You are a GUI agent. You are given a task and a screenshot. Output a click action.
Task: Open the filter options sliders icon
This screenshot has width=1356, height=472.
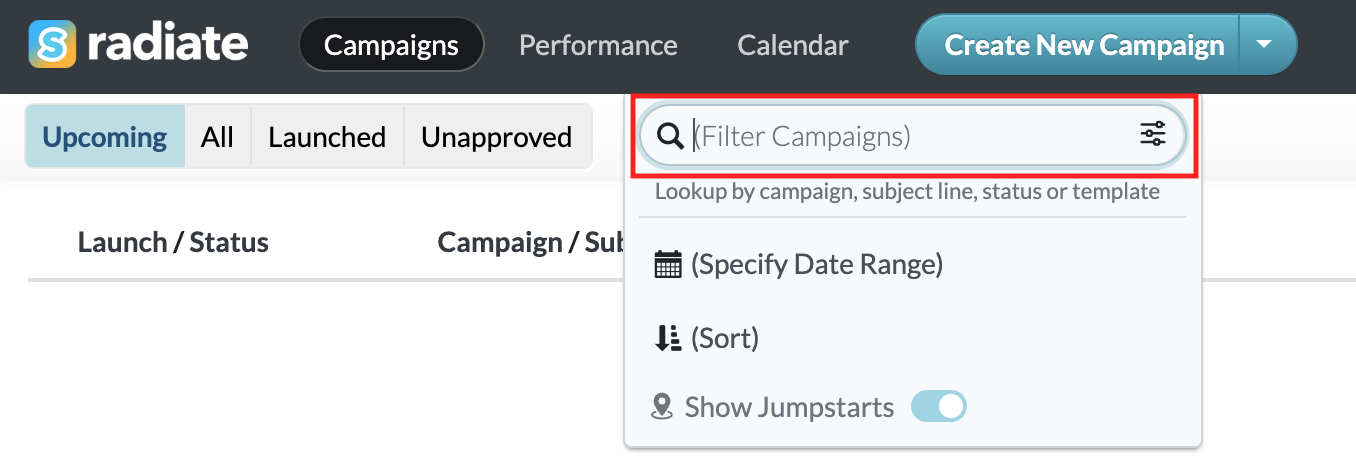pyautogui.click(x=1153, y=134)
